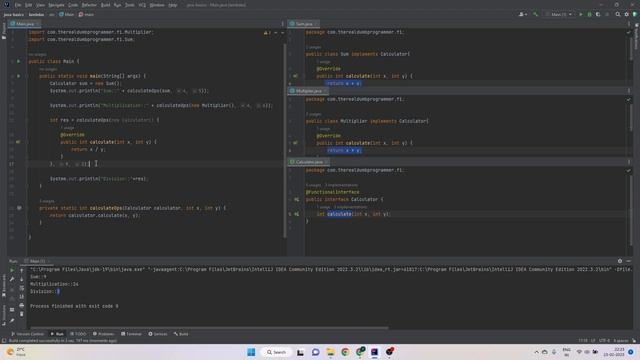
Task: Click the pin tab icon in the Run panel
Action: tap(12, 320)
